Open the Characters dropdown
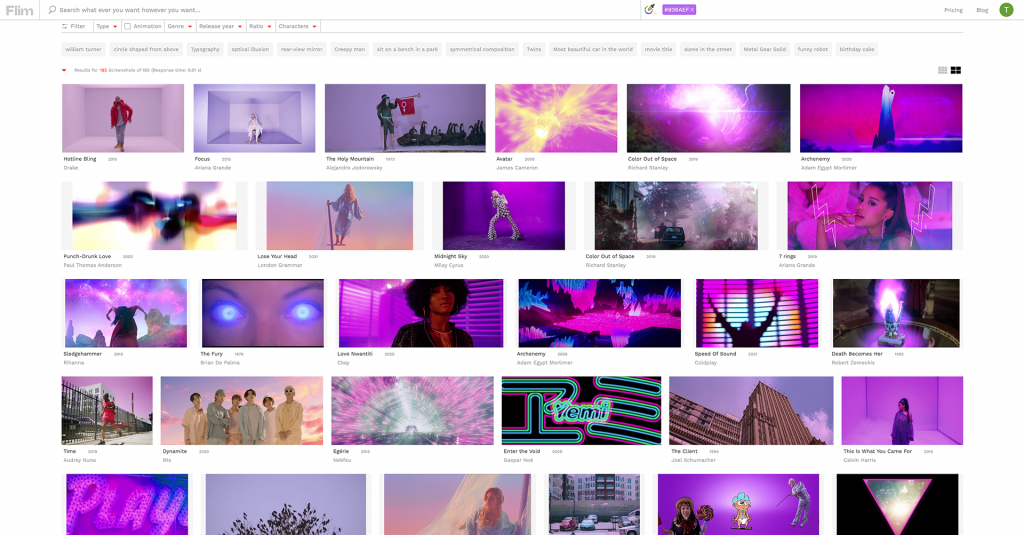 coord(297,27)
